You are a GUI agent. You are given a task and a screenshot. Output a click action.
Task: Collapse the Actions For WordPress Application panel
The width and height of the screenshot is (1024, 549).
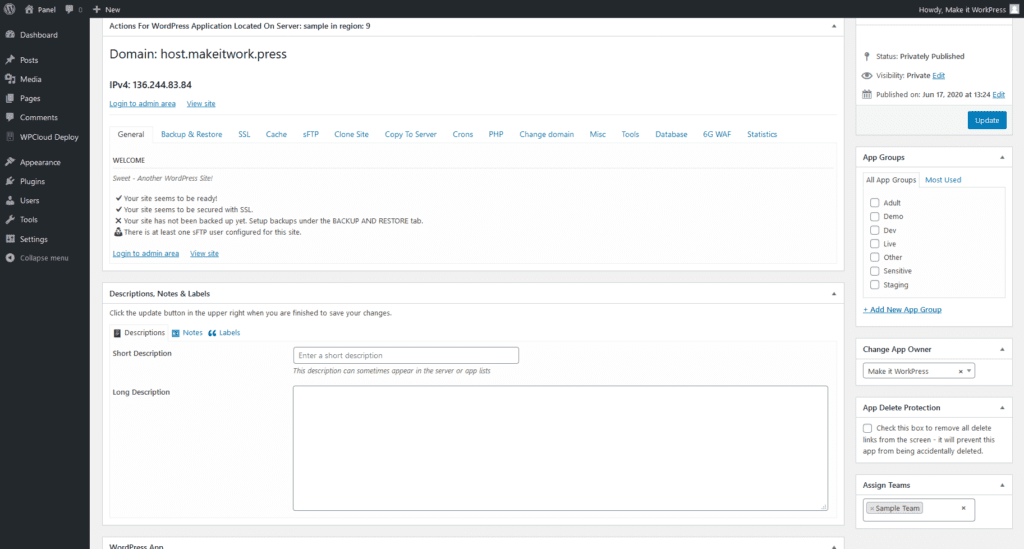coord(833,26)
